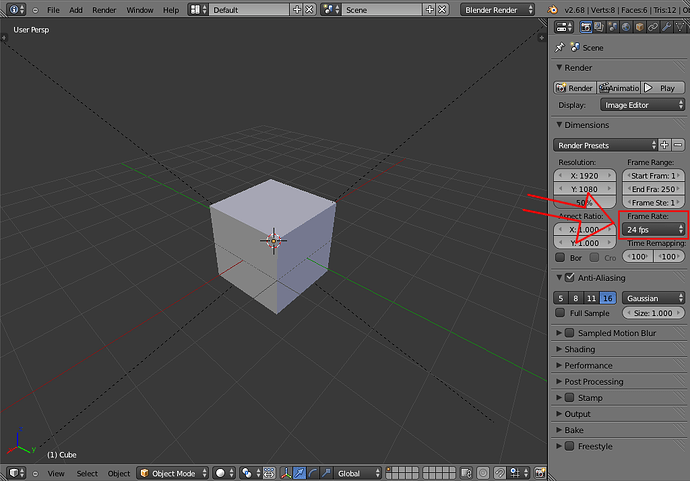Enable proportional editing mode
Screen dimensions: 690x481
click(483, 473)
